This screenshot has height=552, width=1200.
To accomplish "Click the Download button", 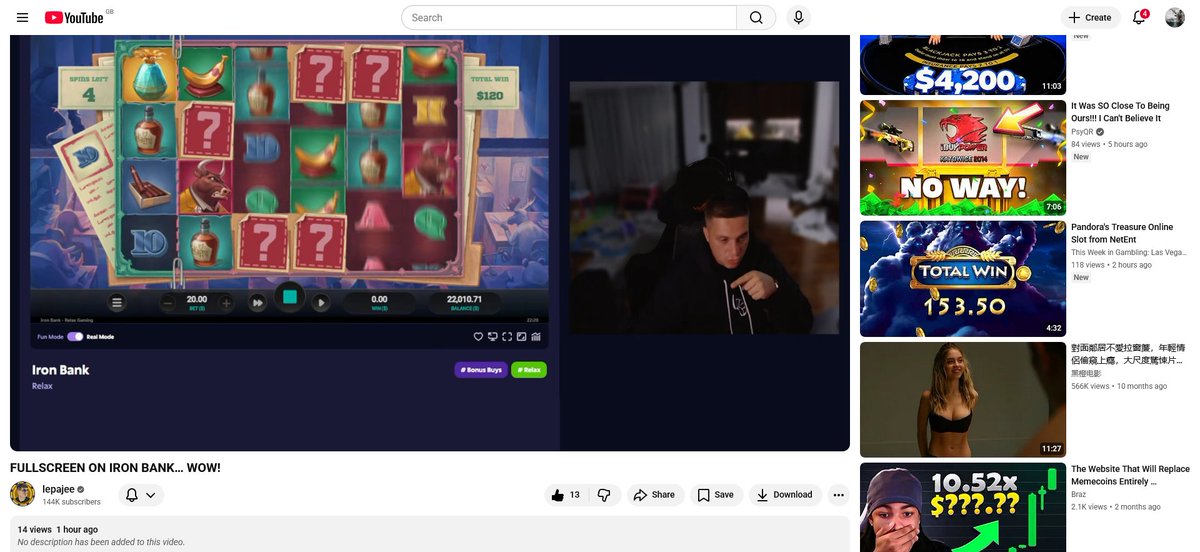I will tap(785, 495).
